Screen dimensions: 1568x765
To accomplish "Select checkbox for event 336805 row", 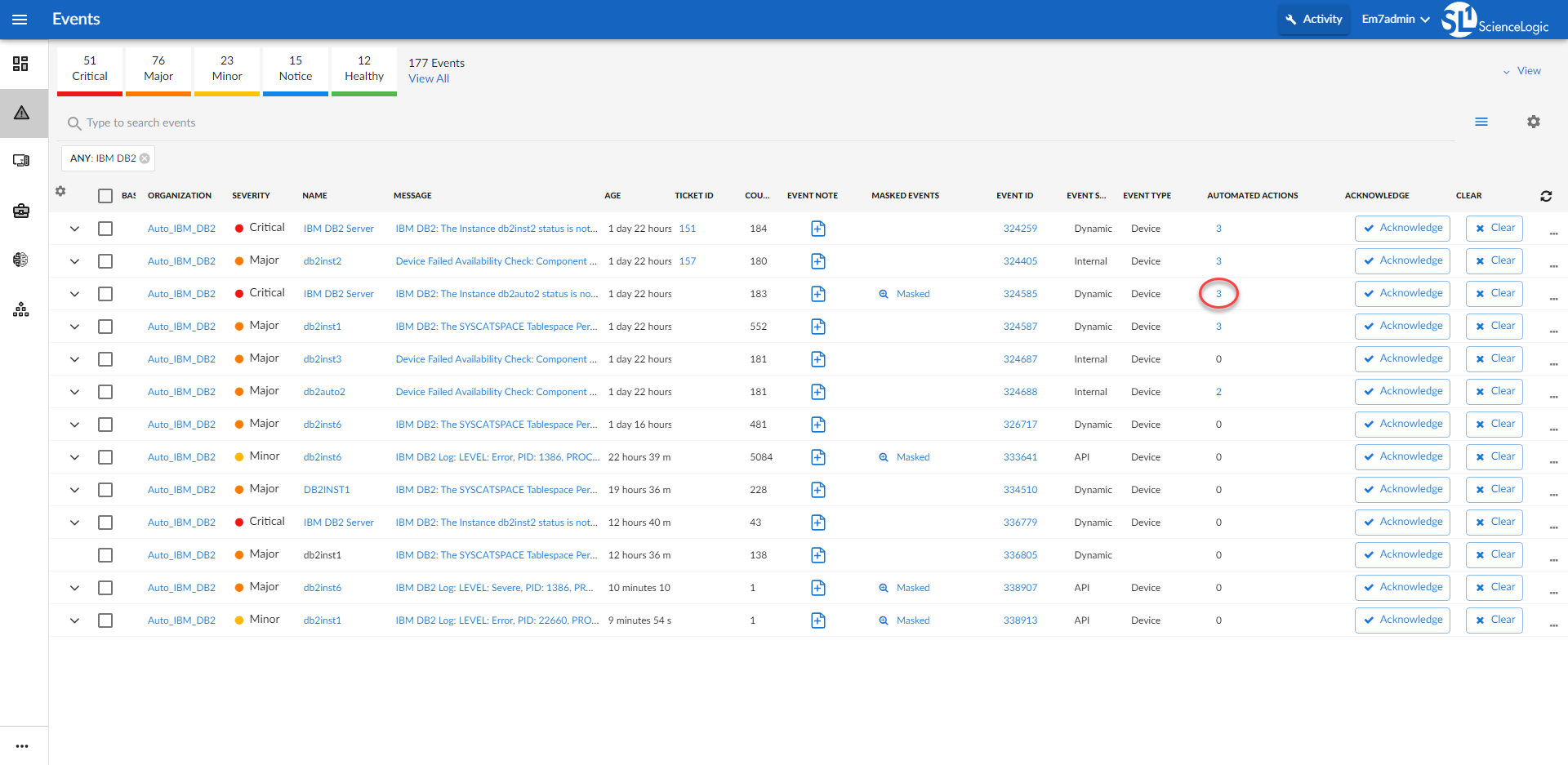I will click(105, 555).
